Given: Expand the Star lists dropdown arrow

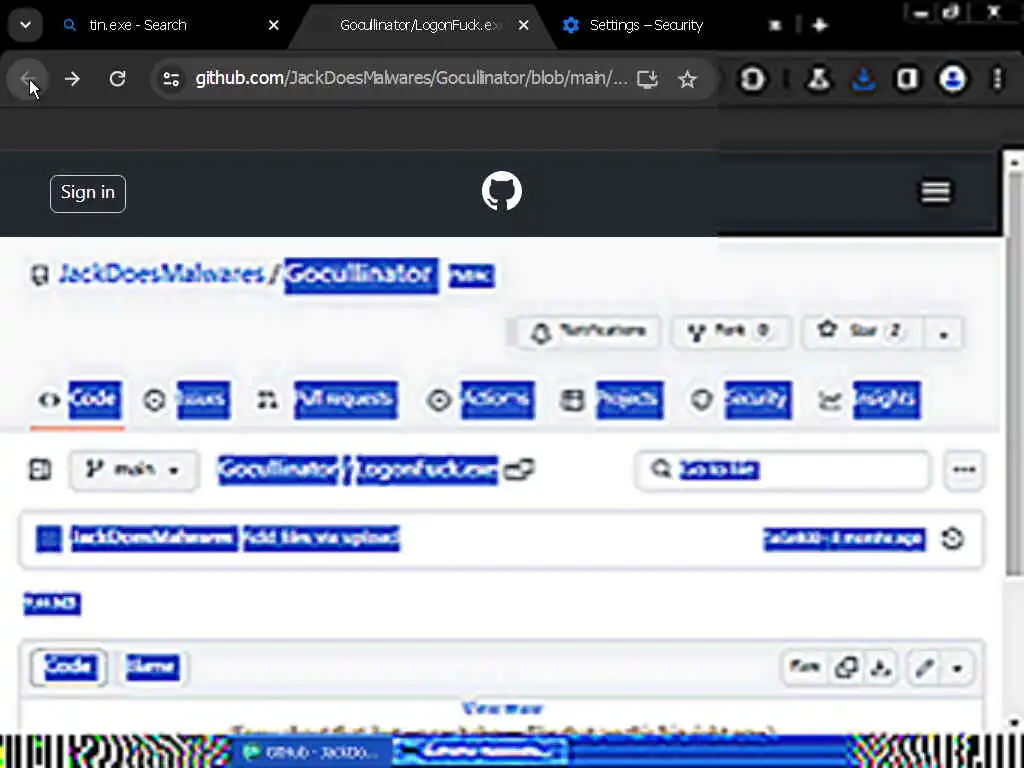Looking at the screenshot, I should [944, 333].
